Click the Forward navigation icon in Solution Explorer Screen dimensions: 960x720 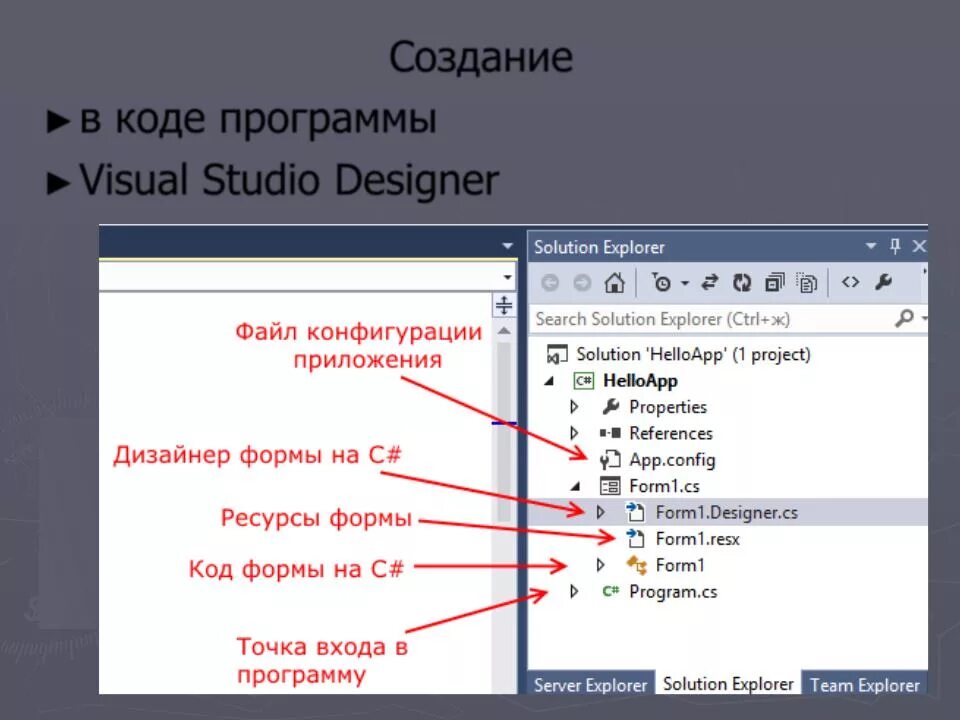coord(582,283)
